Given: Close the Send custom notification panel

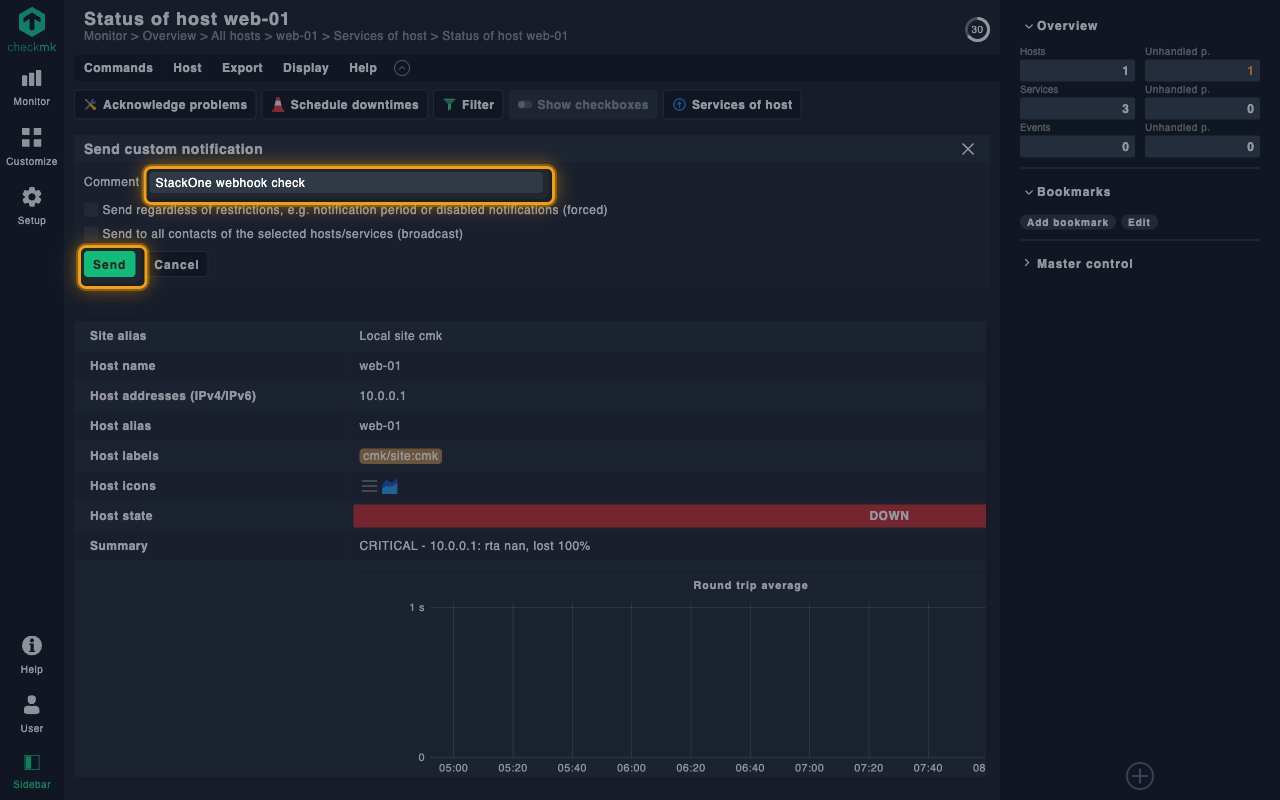Looking at the screenshot, I should click(x=968, y=149).
